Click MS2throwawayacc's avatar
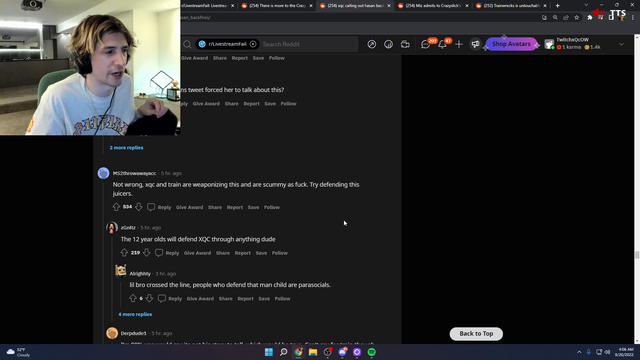The image size is (640, 360). [x=103, y=173]
